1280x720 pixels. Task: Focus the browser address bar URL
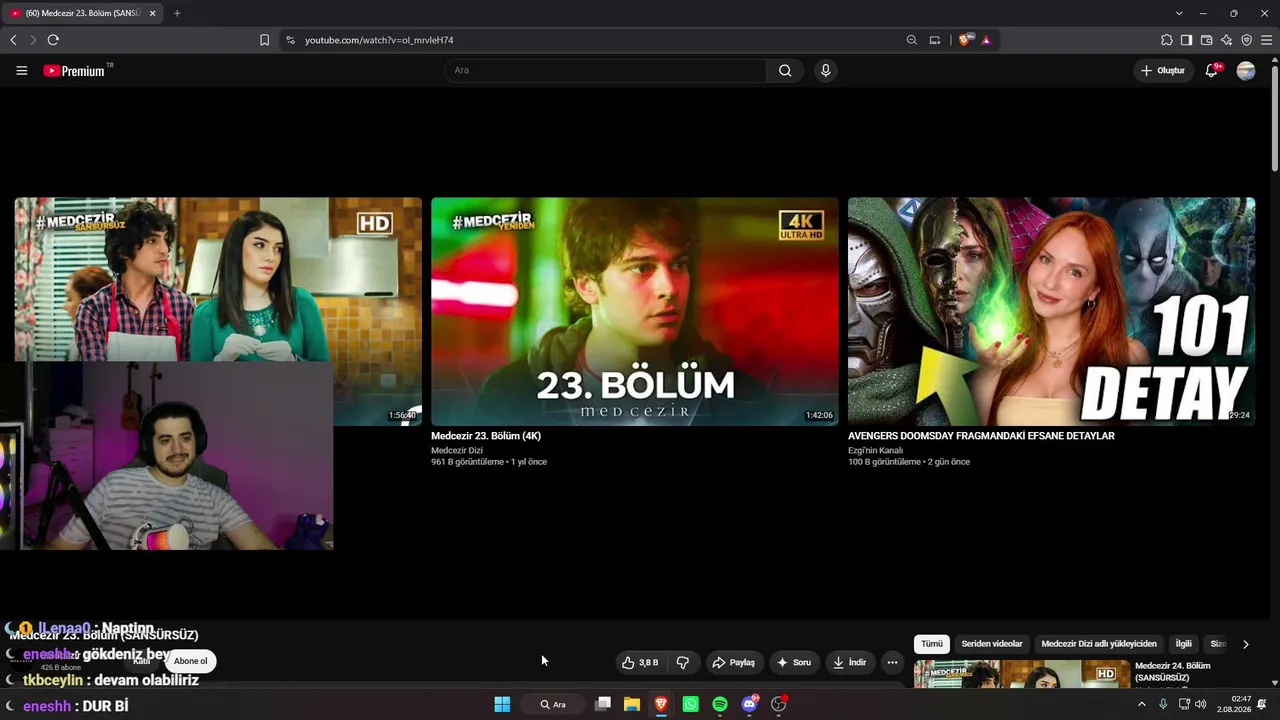tap(379, 40)
